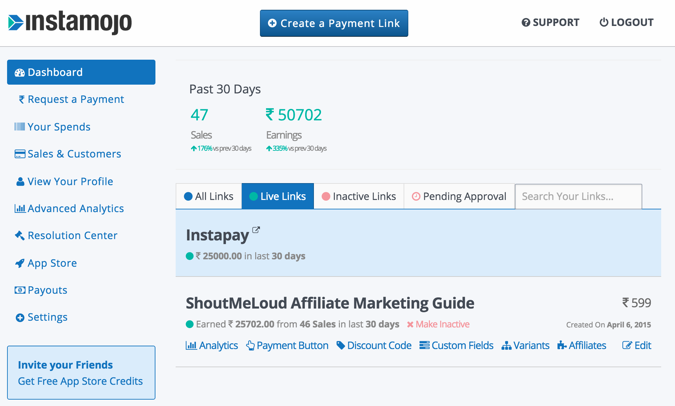Image resolution: width=675 pixels, height=406 pixels.
Task: Click the rupee icon beside Request a Payment
Action: (21, 99)
